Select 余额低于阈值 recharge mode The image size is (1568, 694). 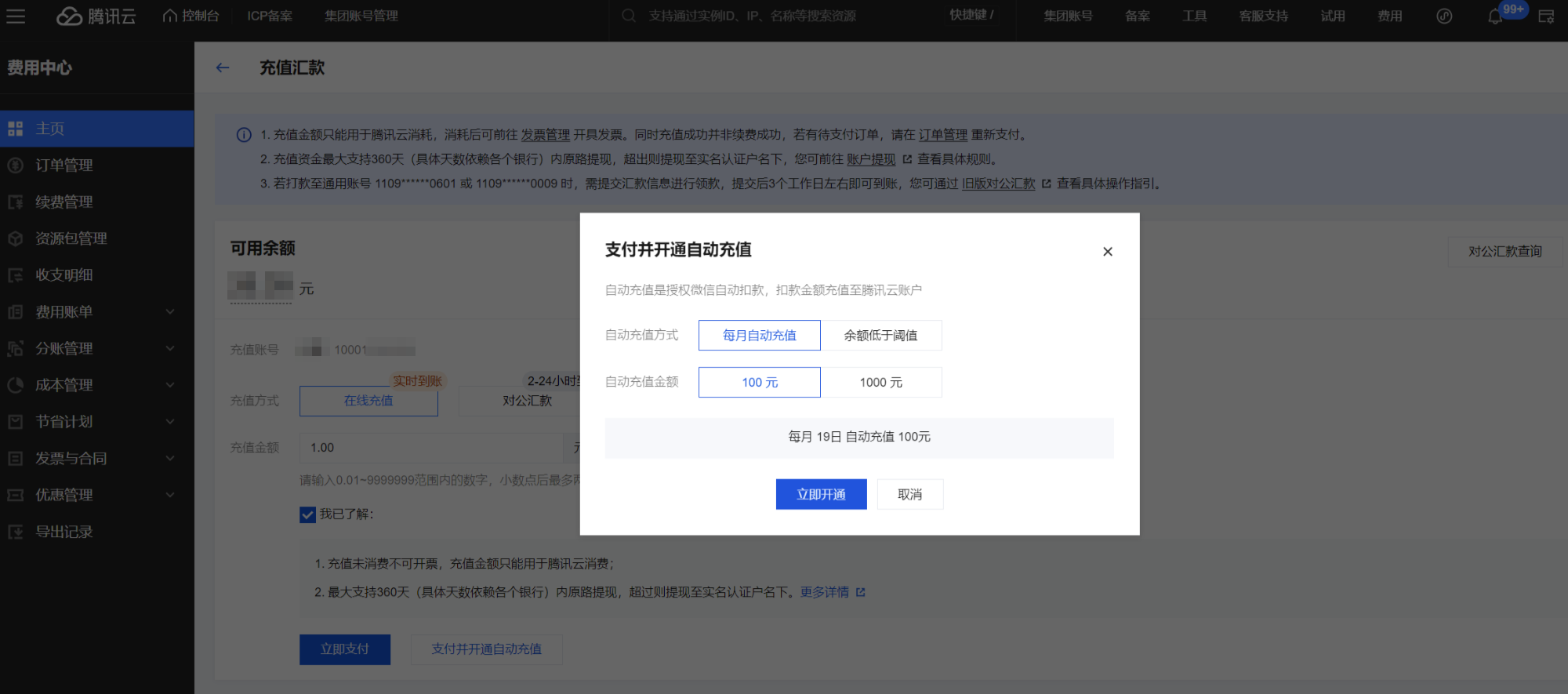point(880,336)
